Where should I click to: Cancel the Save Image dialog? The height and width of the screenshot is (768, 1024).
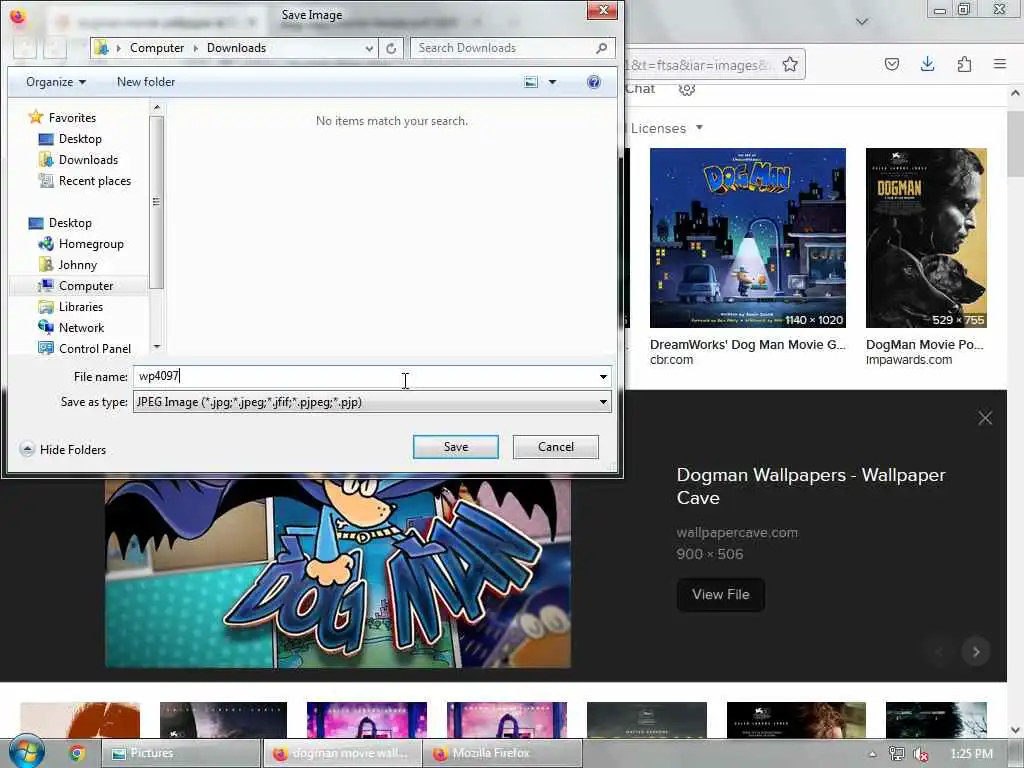(555, 447)
